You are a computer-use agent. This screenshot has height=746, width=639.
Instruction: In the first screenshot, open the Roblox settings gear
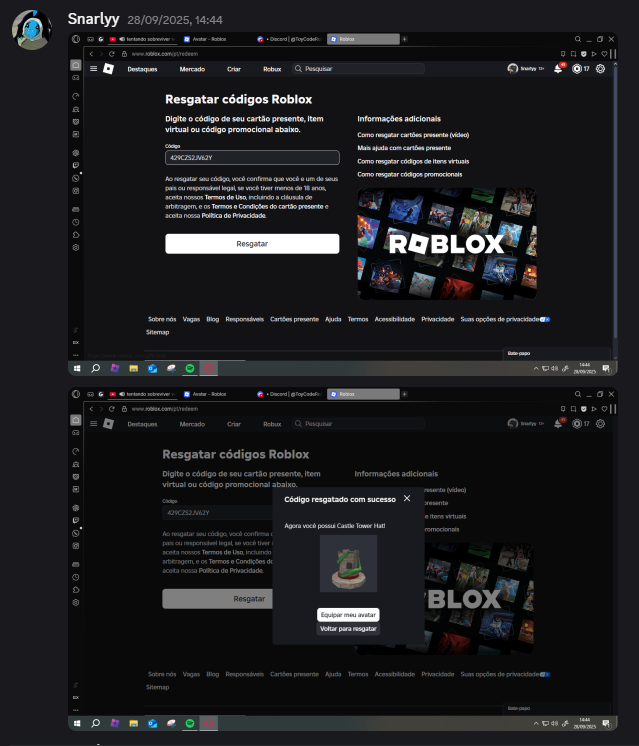[x=600, y=69]
